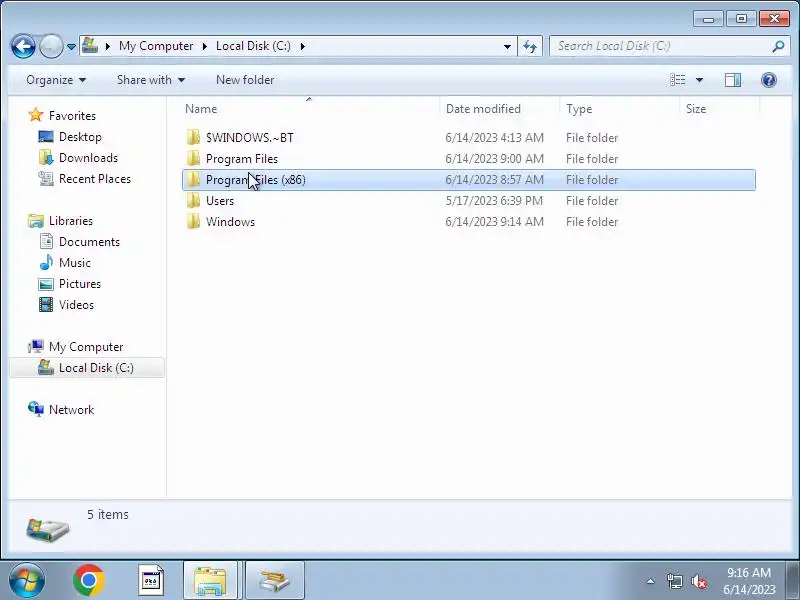
Task: Open the address bar history dropdown
Action: [x=507, y=46]
